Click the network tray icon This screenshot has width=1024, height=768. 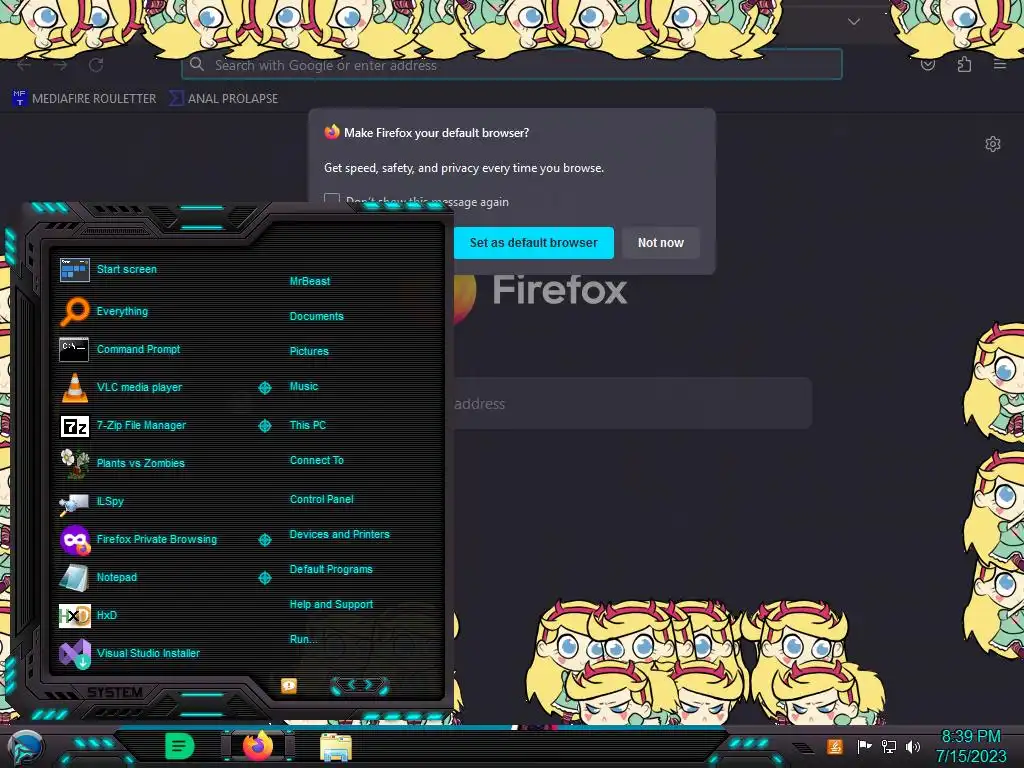(x=888, y=746)
